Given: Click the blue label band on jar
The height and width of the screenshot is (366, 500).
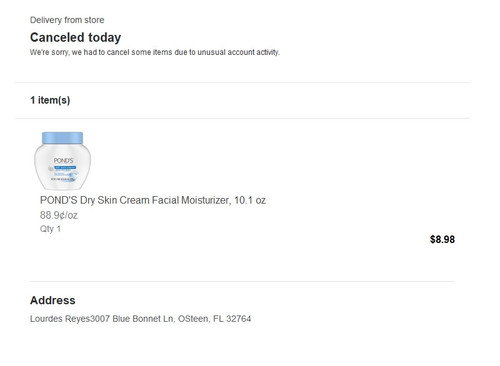Looking at the screenshot, I should [65, 167].
